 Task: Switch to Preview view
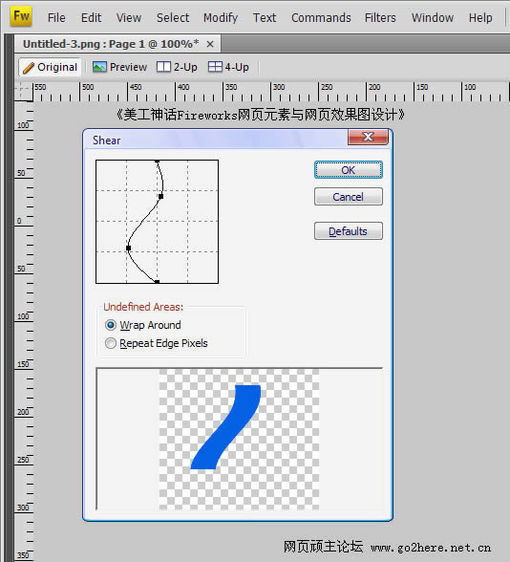(120, 67)
